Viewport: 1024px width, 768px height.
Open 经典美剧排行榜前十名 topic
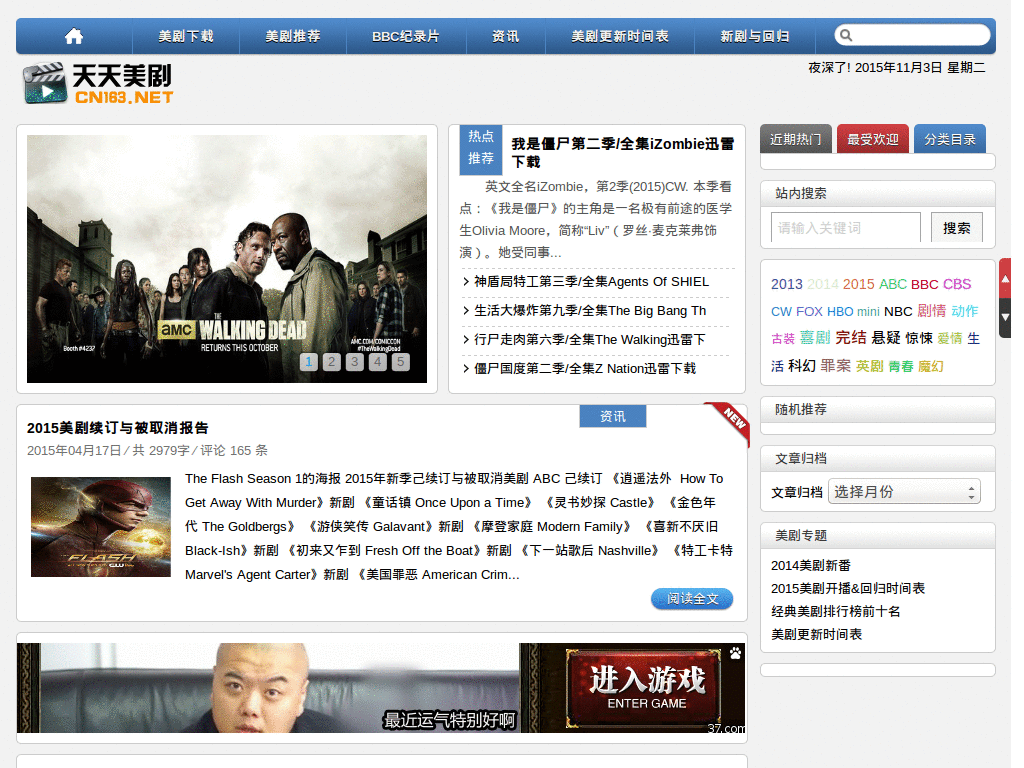tap(835, 611)
